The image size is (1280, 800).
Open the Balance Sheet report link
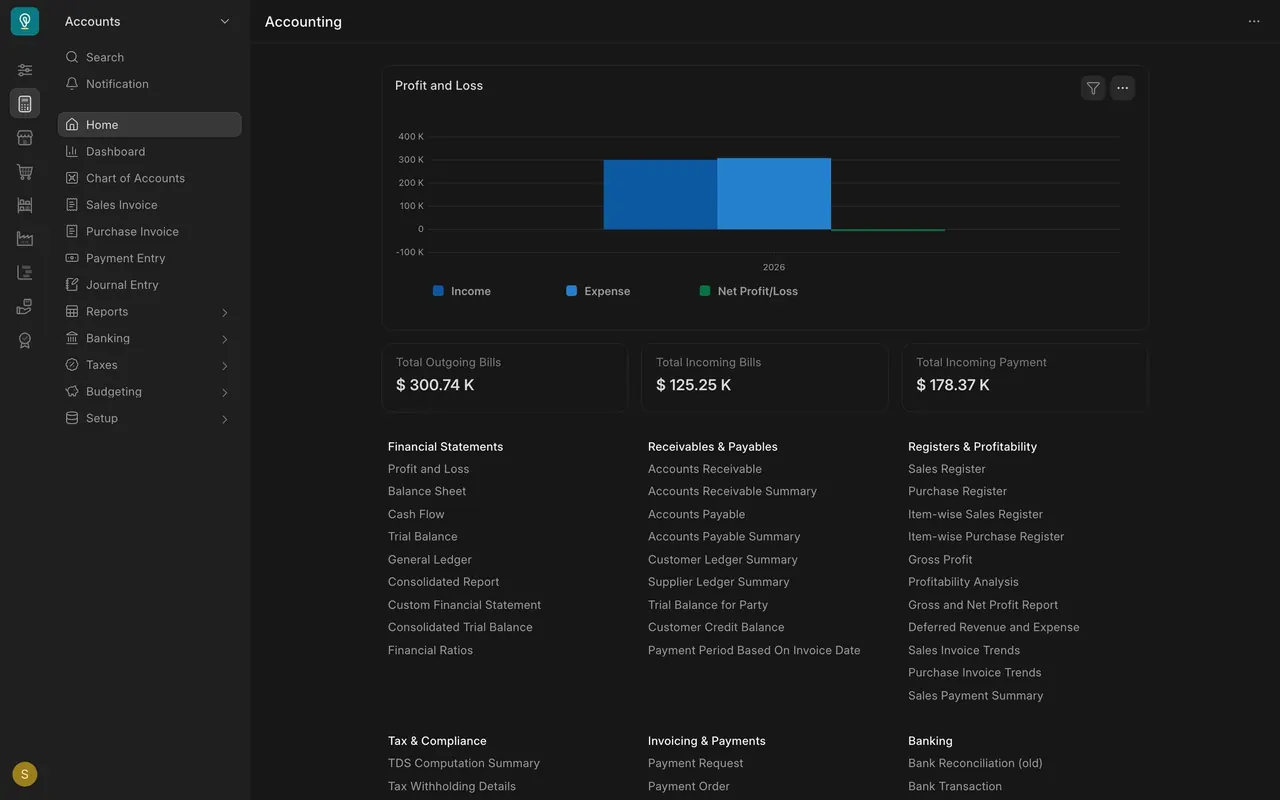[x=427, y=491]
